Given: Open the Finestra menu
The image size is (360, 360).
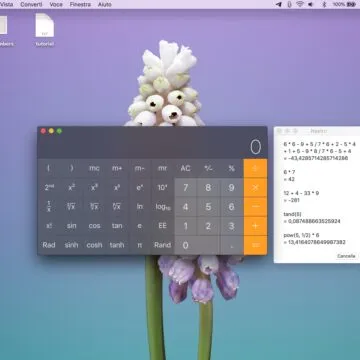Looking at the screenshot, I should point(80,5).
